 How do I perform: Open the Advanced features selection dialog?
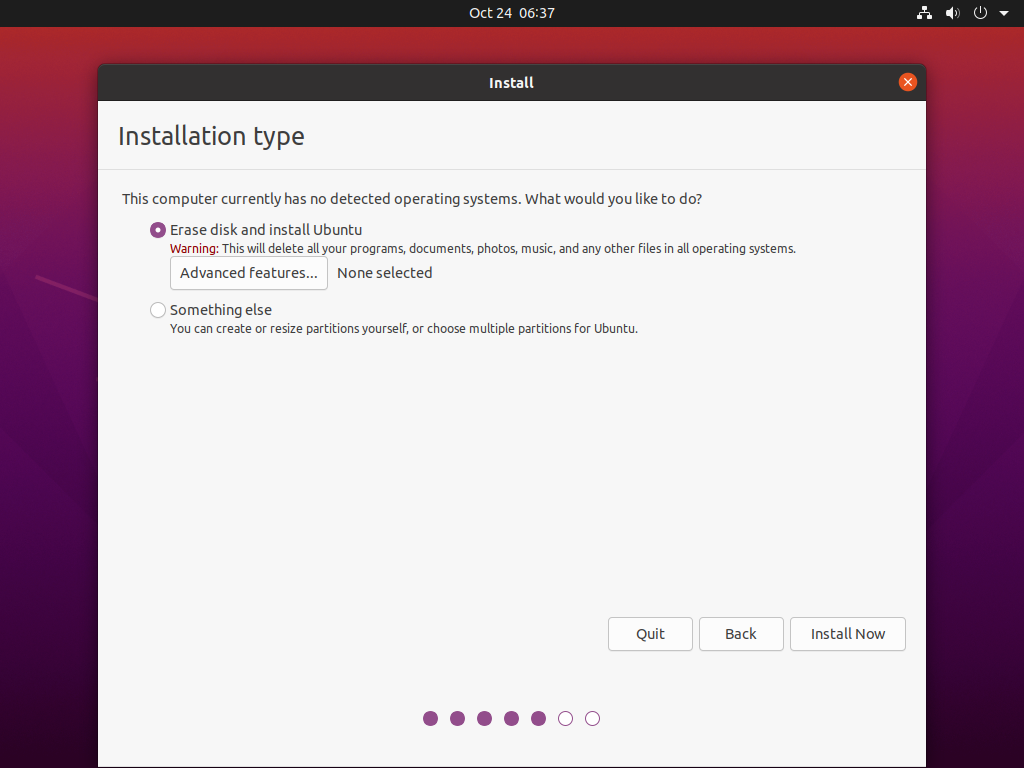tap(248, 272)
